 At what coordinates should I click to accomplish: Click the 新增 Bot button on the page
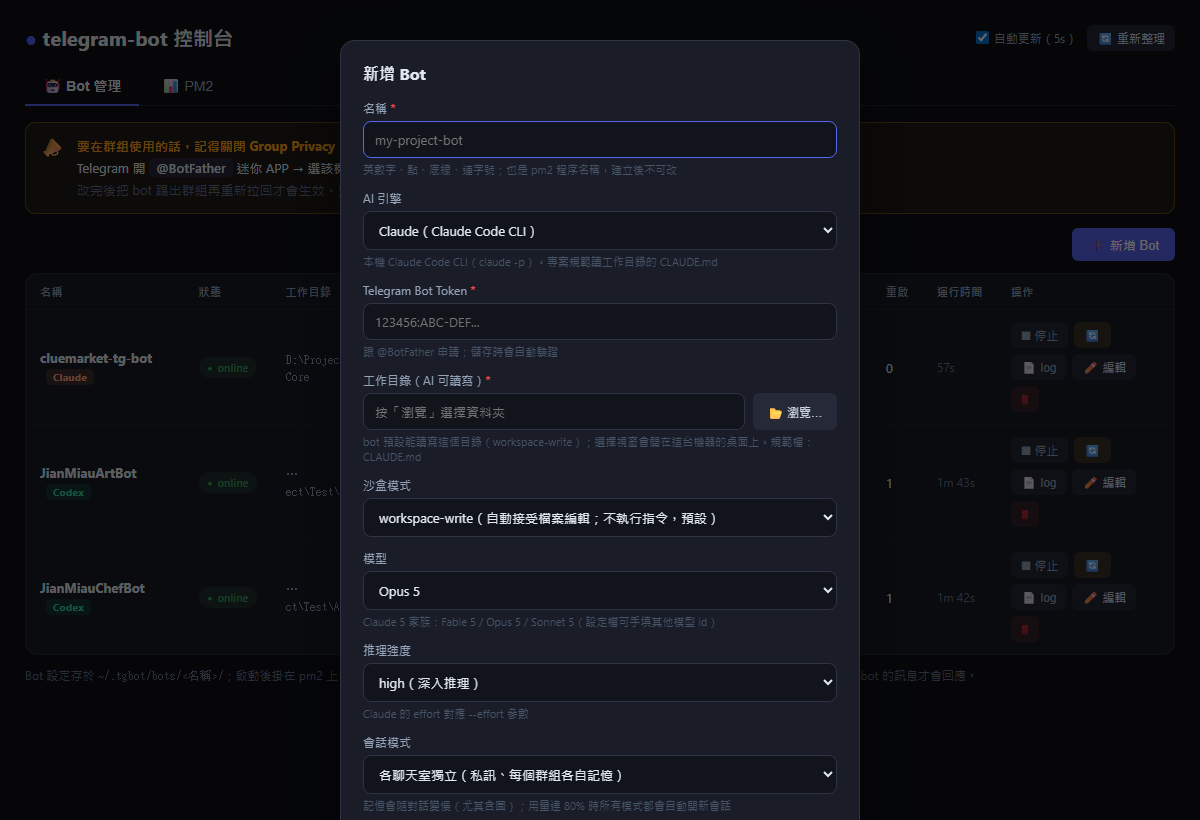pos(1123,245)
